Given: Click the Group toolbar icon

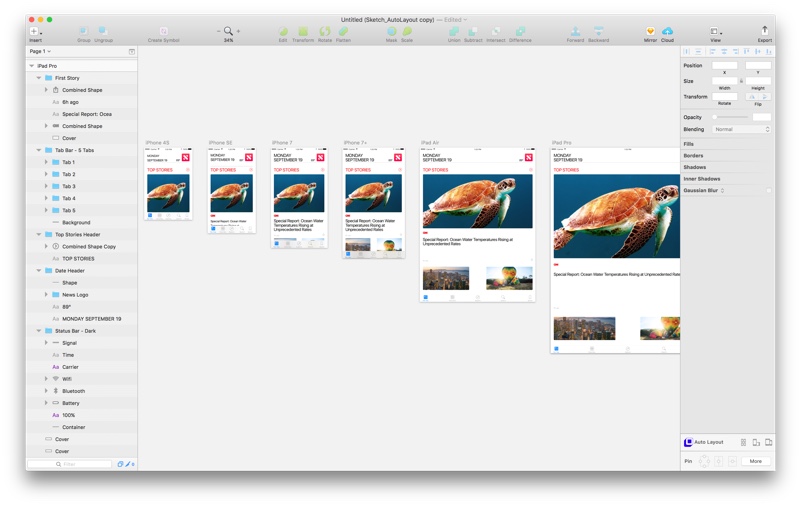Looking at the screenshot, I should (83, 31).
